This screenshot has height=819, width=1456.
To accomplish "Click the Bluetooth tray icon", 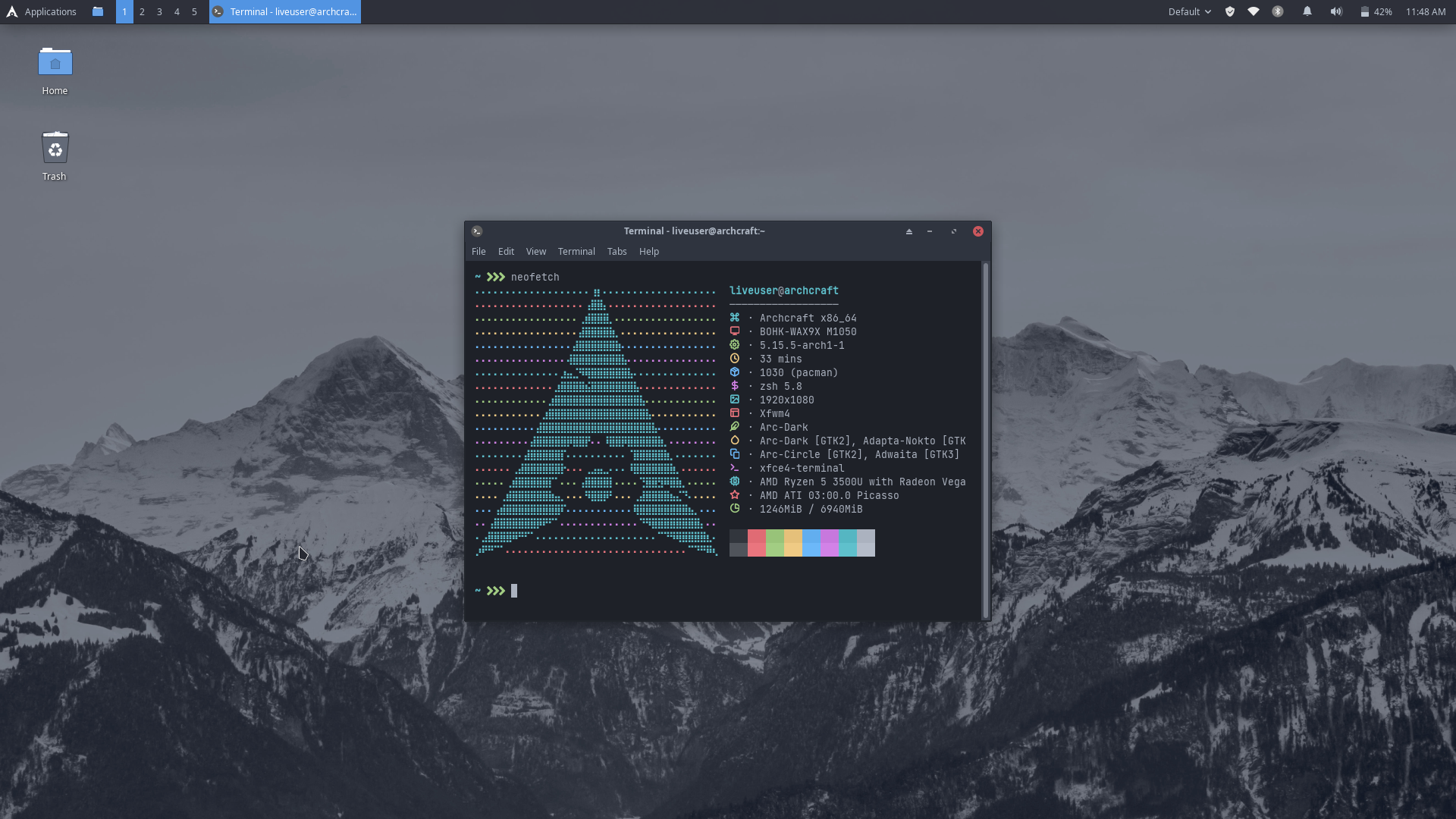I will [1278, 11].
